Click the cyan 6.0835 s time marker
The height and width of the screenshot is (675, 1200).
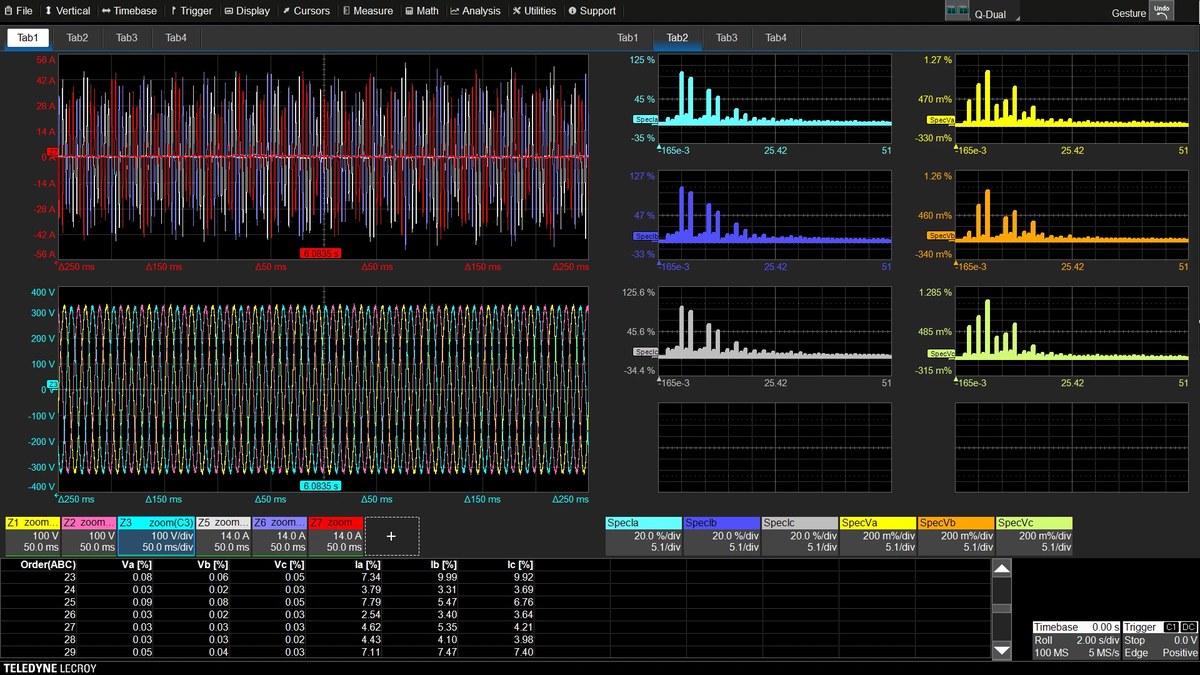click(321, 486)
